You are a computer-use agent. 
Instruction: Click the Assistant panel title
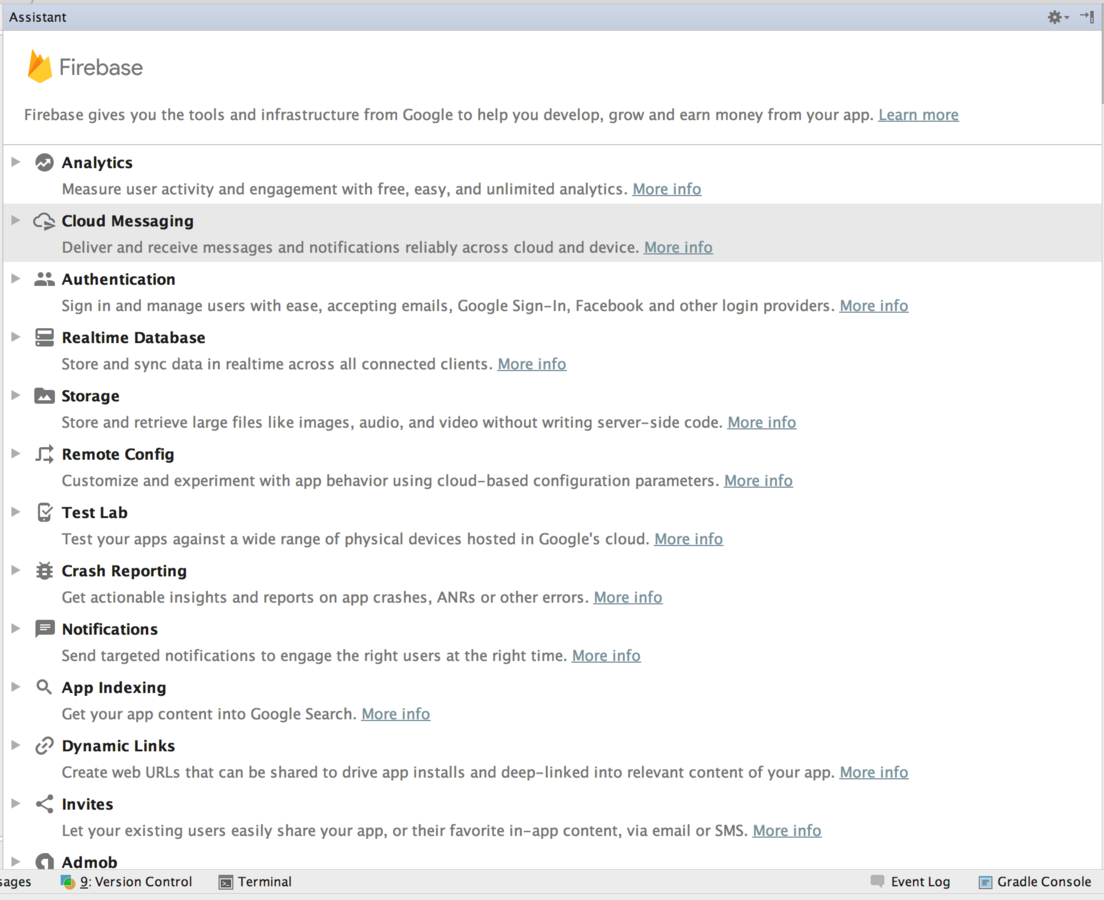(37, 17)
